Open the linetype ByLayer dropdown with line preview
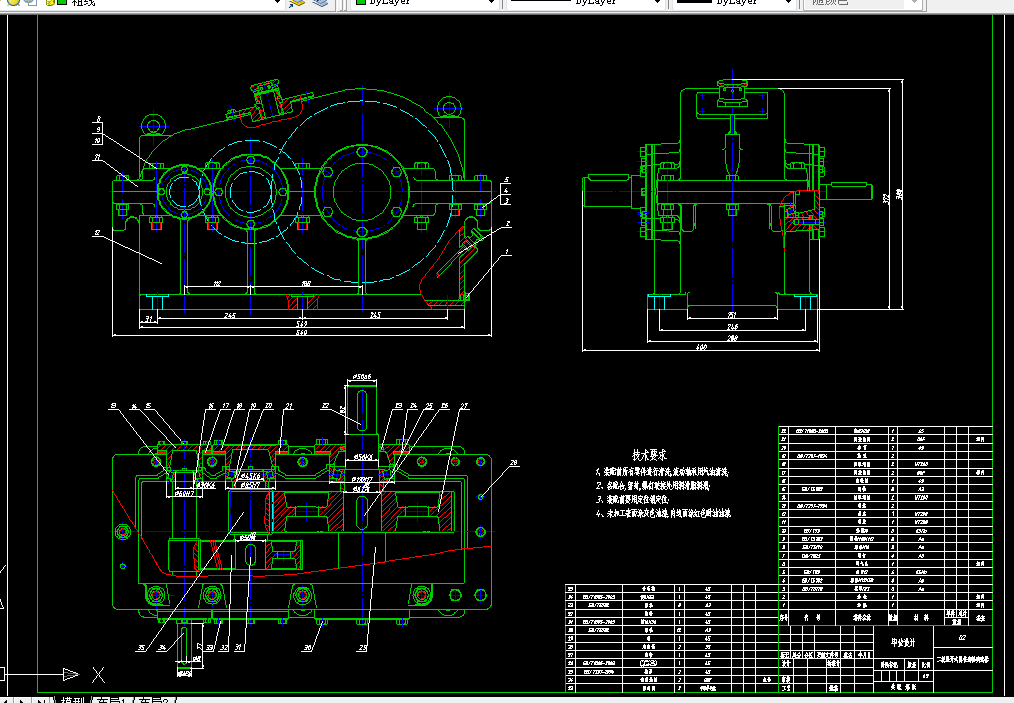This screenshot has width=1014, height=703. 585,3
